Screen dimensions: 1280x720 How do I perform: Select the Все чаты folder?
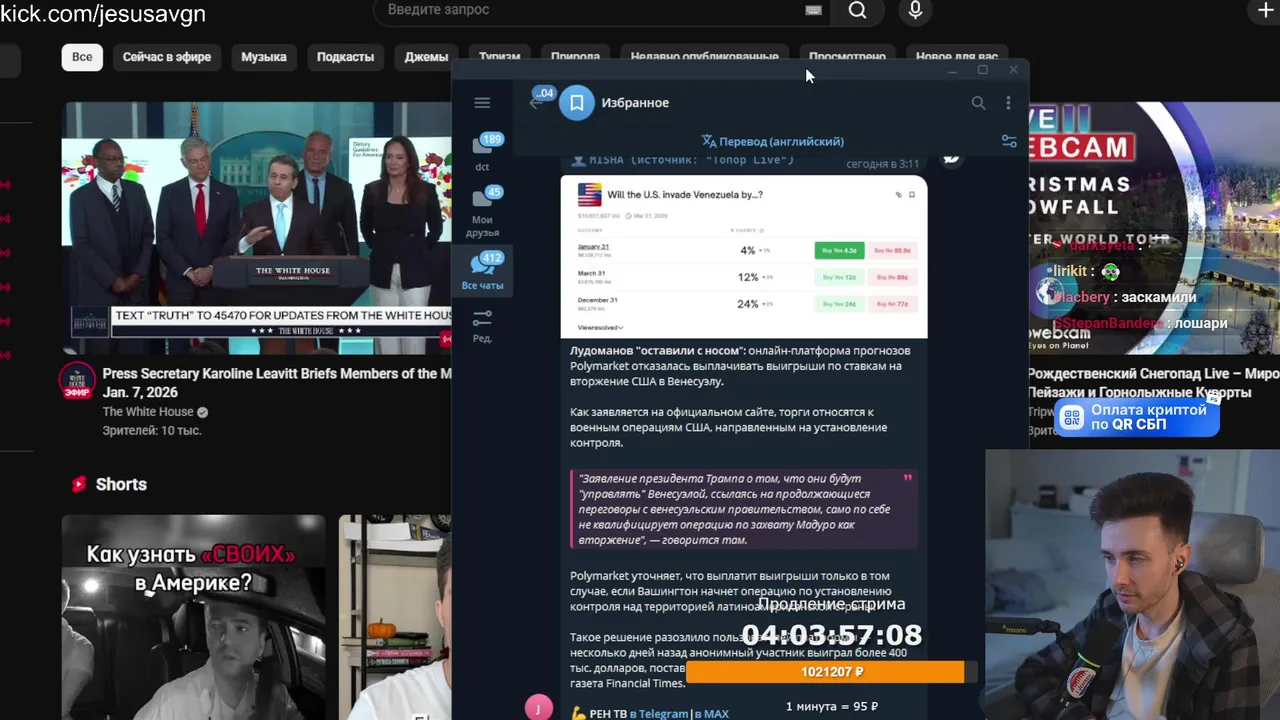click(x=482, y=271)
